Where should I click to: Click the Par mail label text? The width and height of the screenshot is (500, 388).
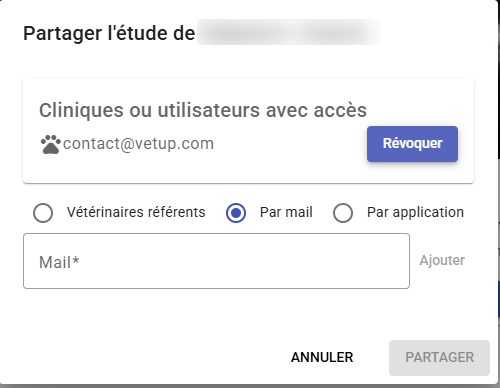[x=286, y=212]
